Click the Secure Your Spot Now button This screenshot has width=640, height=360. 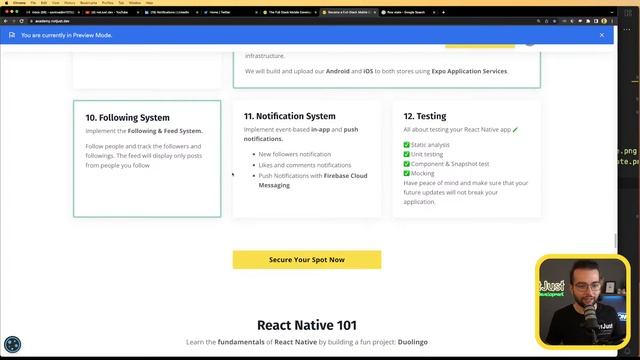click(307, 260)
